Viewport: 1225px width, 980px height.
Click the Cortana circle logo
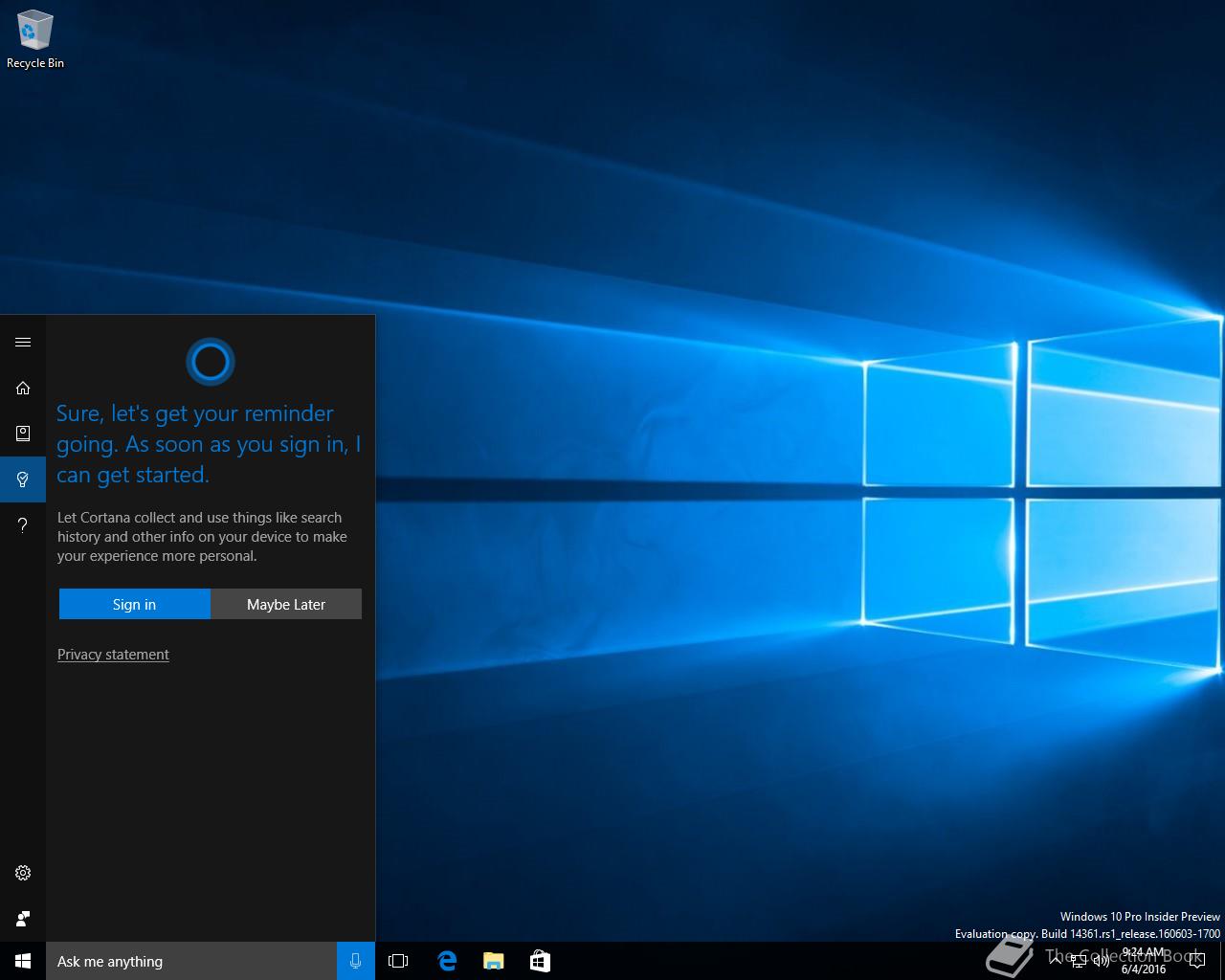[x=210, y=362]
